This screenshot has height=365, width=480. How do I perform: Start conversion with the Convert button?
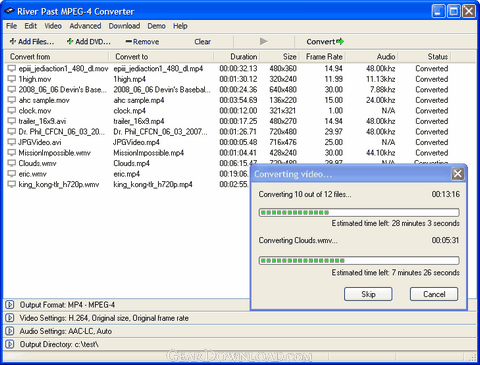325,42
